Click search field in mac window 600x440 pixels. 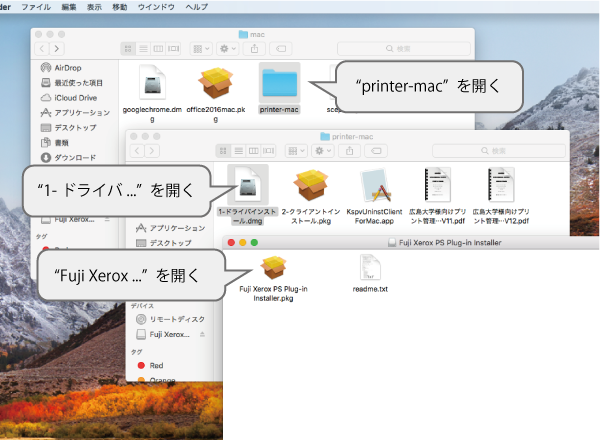tap(403, 49)
